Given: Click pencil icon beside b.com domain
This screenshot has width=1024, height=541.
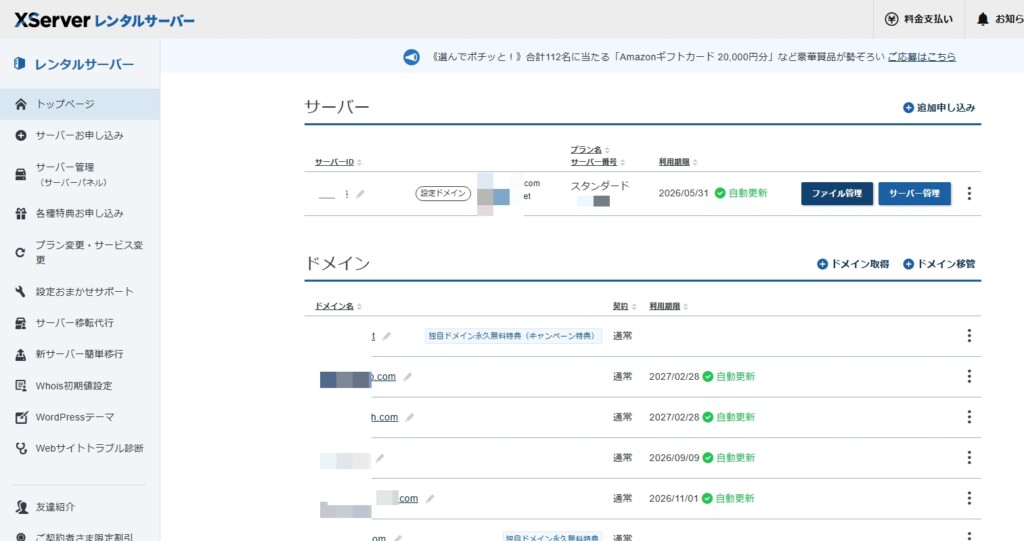Looking at the screenshot, I should click(408, 377).
